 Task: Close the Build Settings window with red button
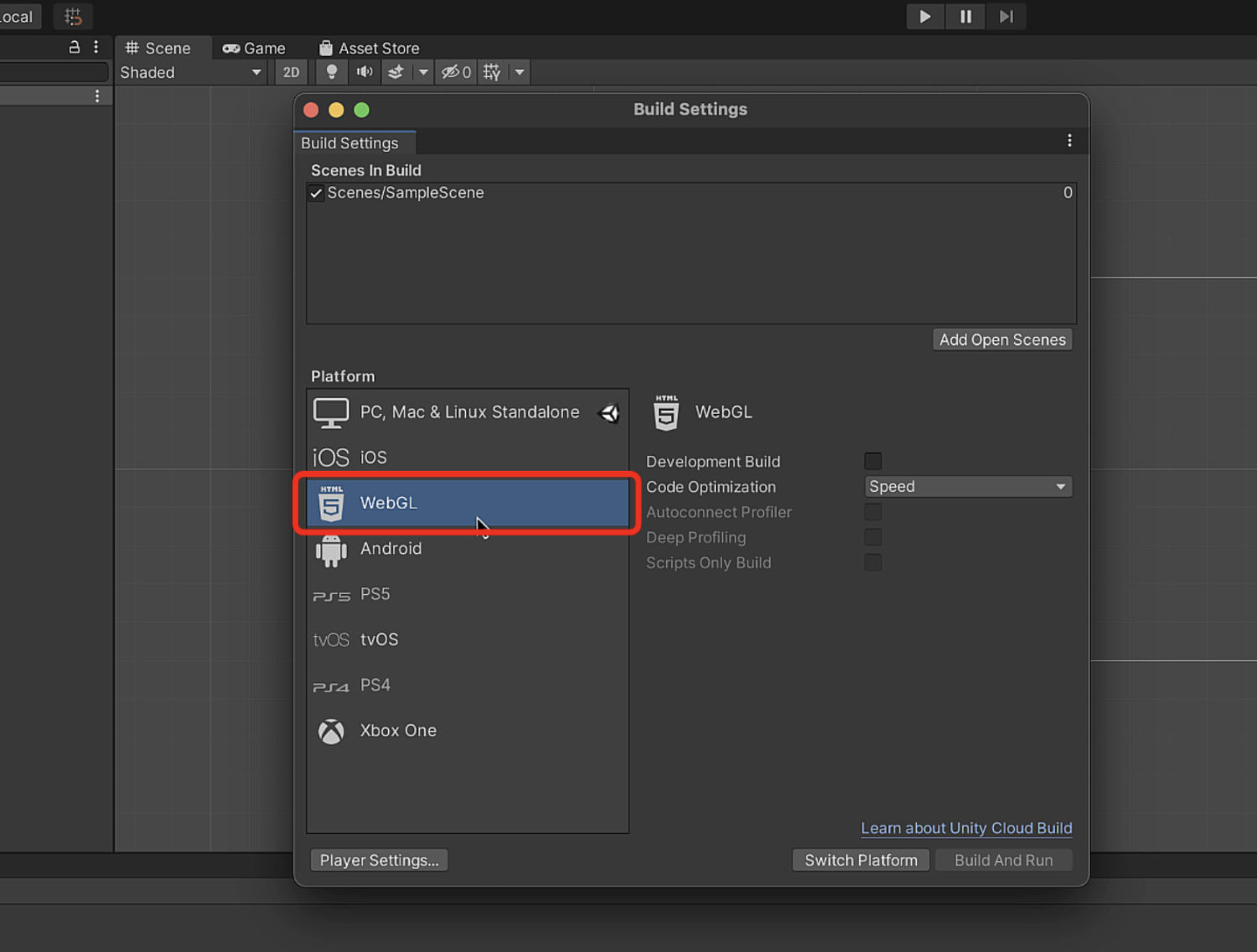tap(311, 110)
